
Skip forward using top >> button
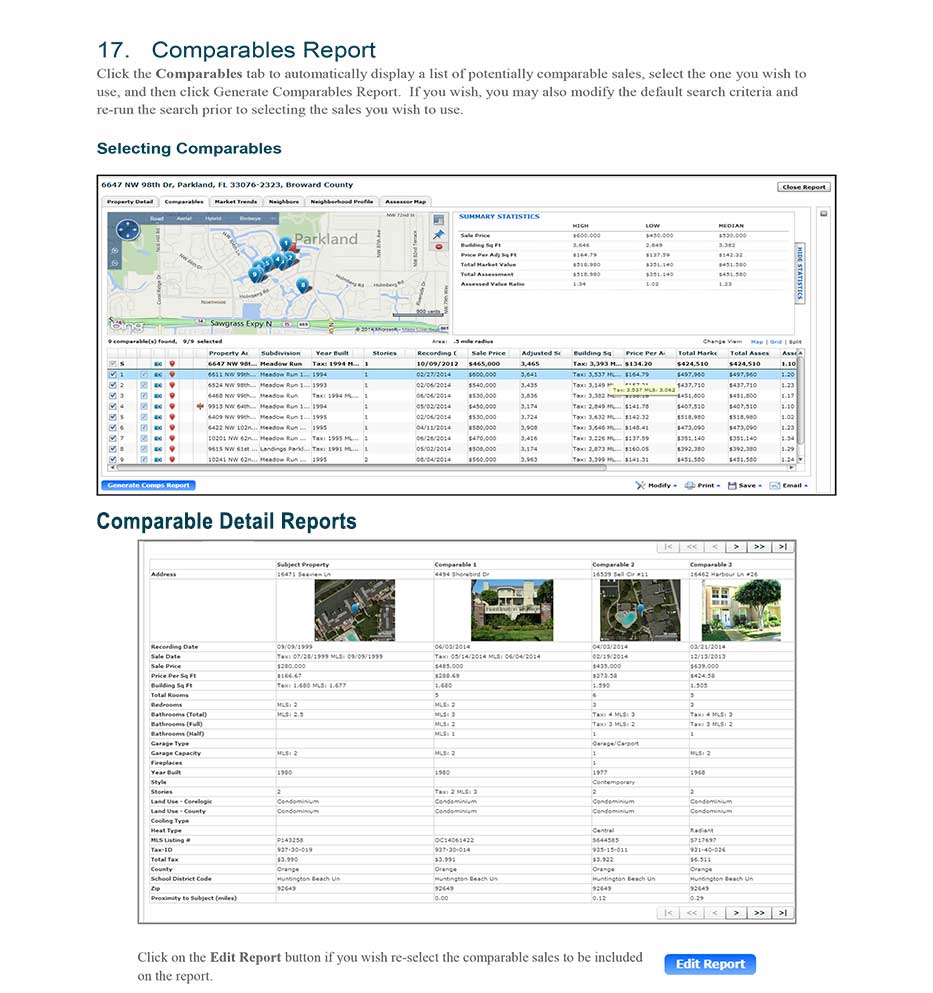click(759, 547)
